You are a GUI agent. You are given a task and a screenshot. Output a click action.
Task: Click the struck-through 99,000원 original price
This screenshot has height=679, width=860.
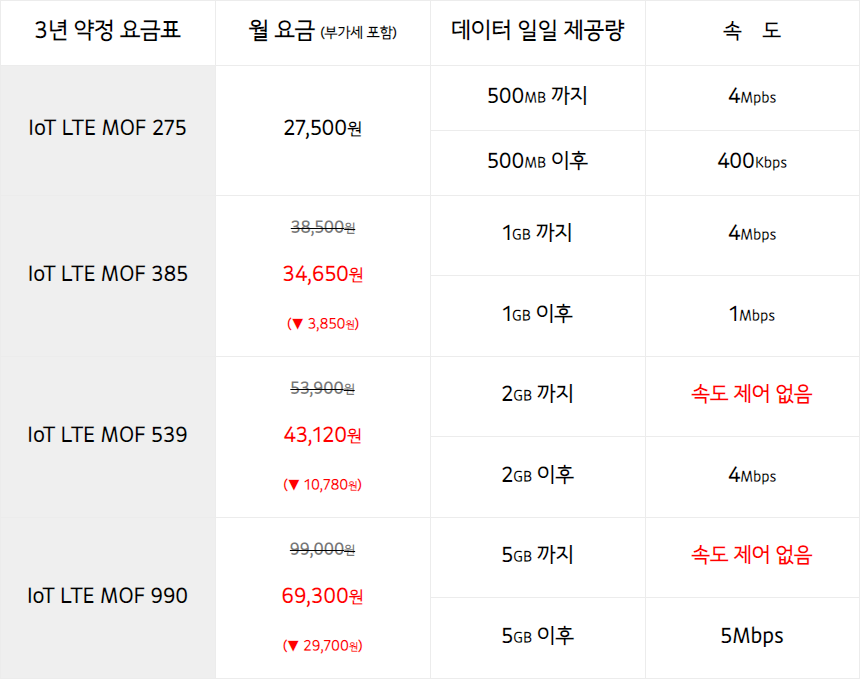[x=322, y=549]
